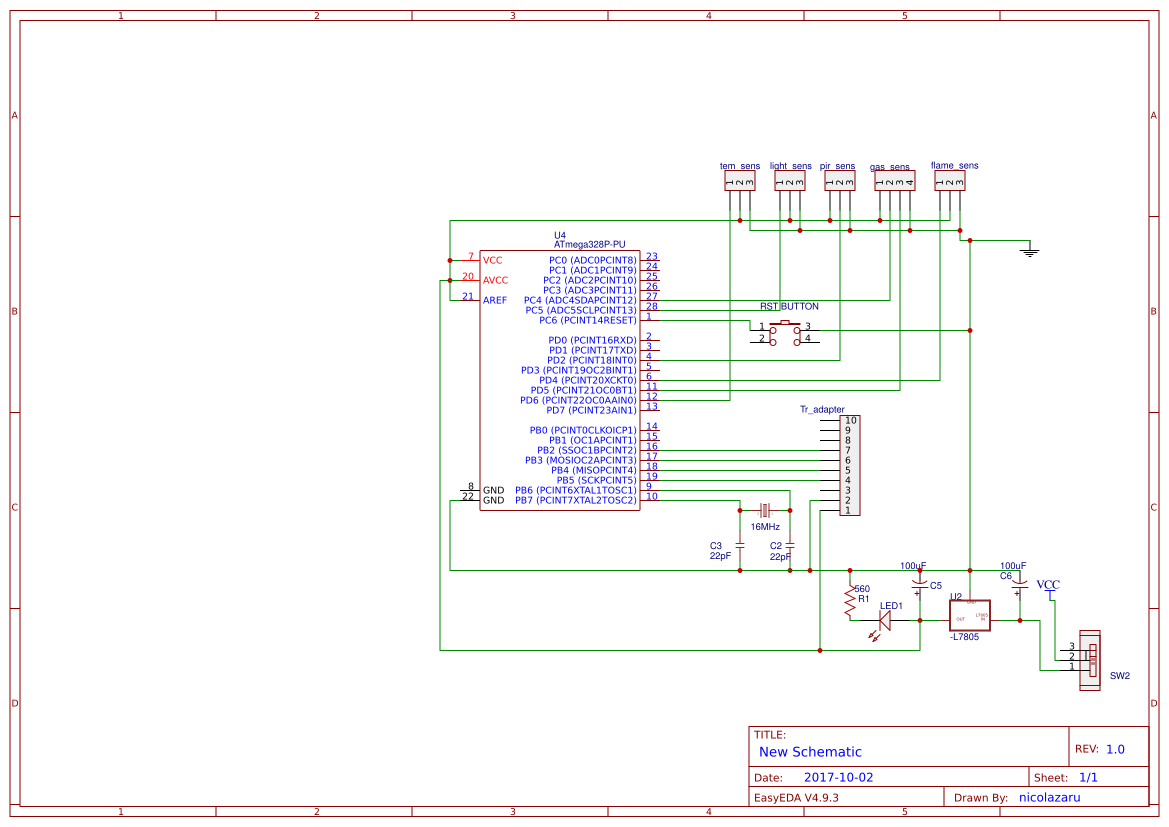The image size is (1169, 827).
Task: Select the LED1 diode symbol
Action: tap(883, 620)
